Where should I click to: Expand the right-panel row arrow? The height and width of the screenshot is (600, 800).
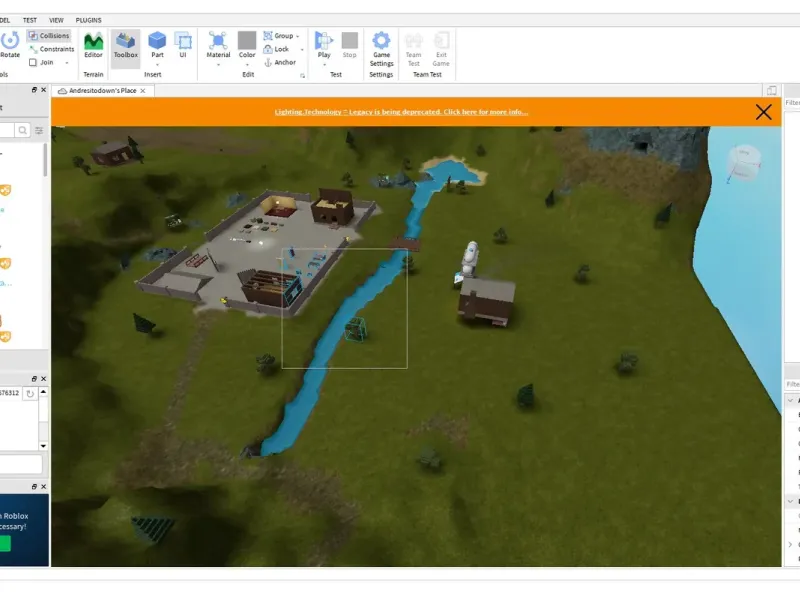point(790,544)
